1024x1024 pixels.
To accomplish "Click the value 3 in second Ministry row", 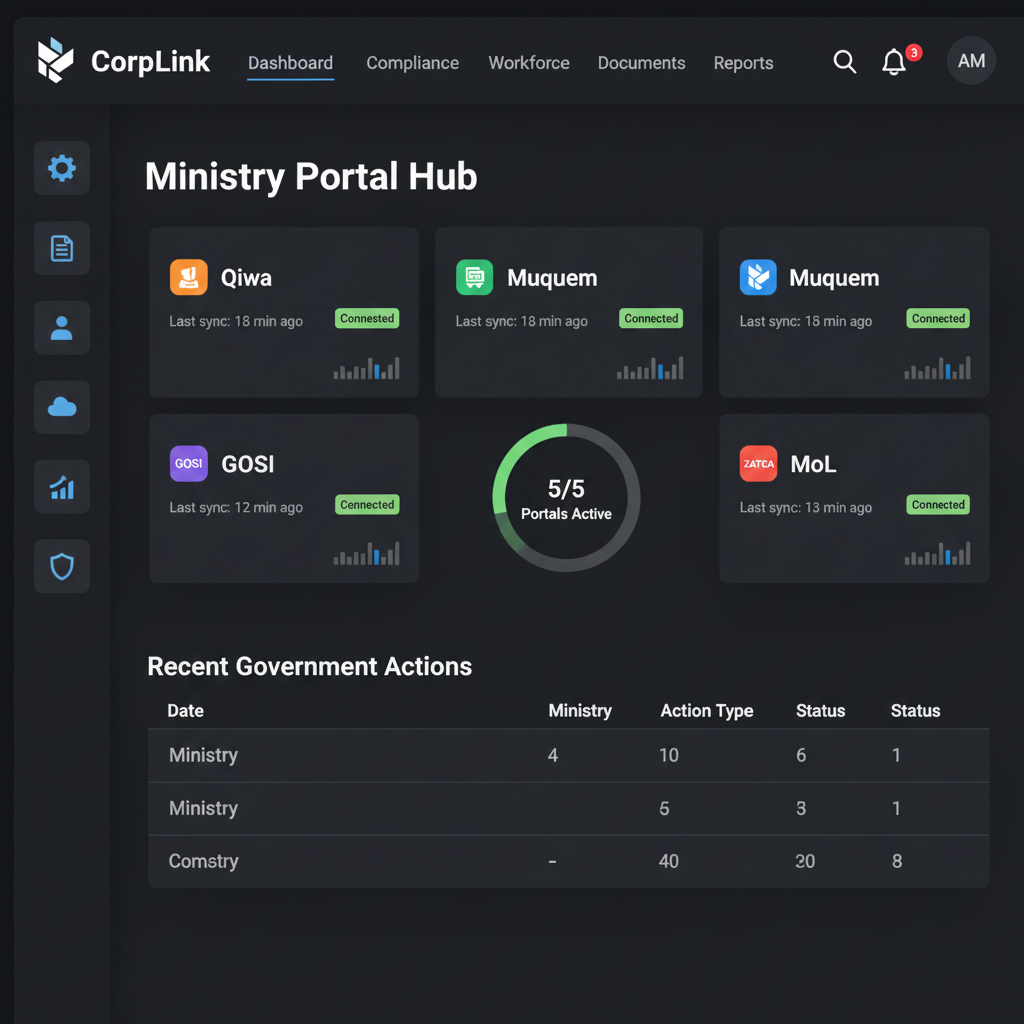I will coord(801,808).
